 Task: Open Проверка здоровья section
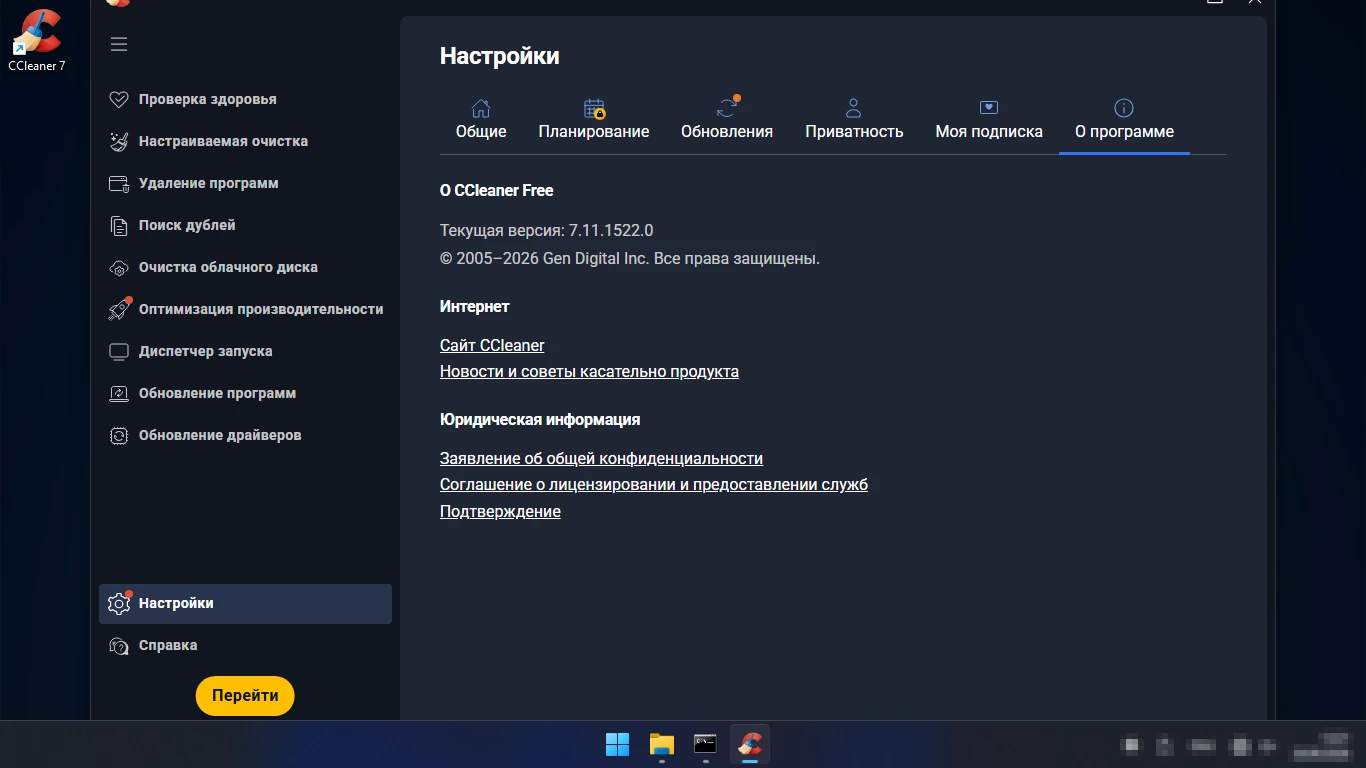tap(245, 99)
